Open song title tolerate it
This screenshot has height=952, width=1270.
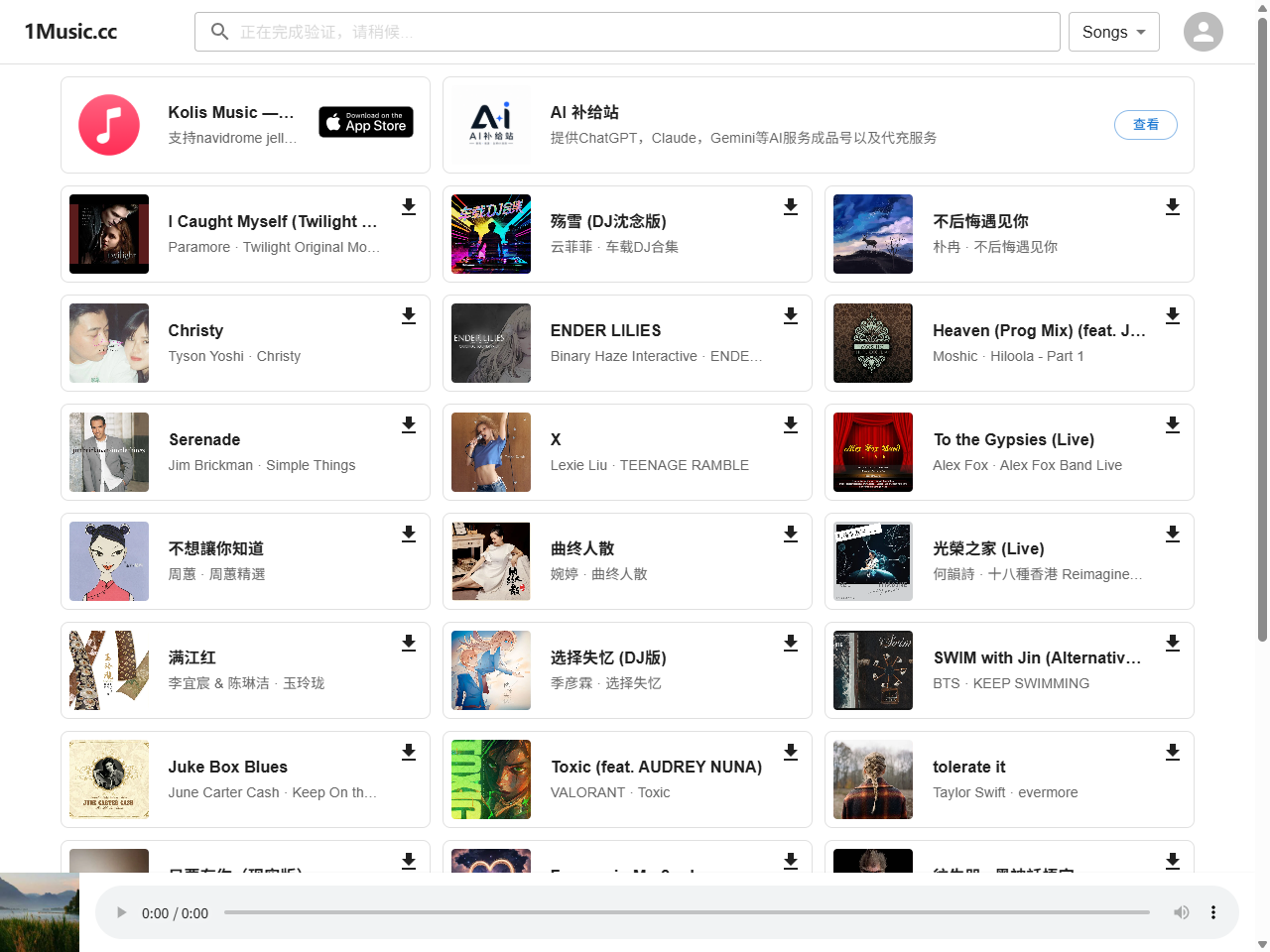(969, 767)
